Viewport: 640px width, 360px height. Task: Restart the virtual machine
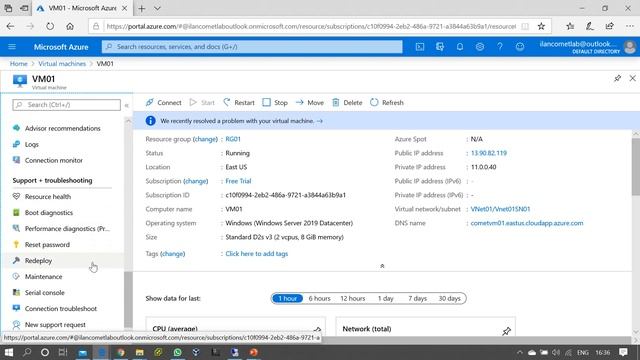[239, 102]
